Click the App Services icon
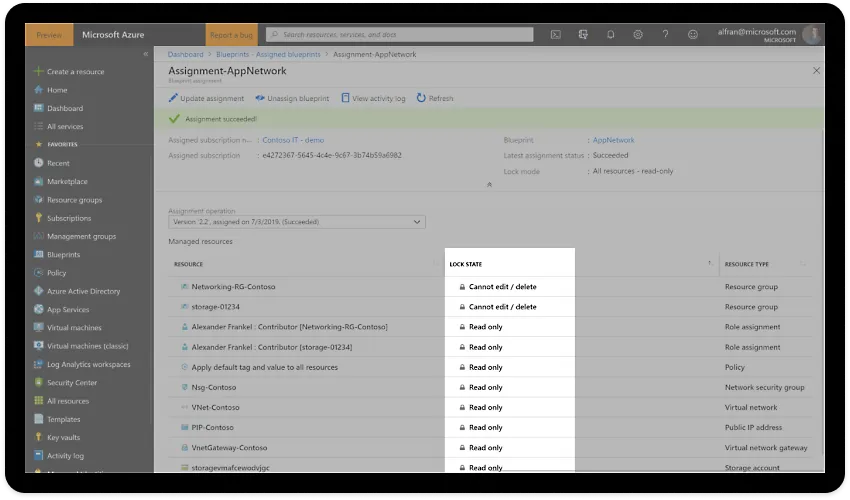The image size is (850, 500). [x=38, y=309]
